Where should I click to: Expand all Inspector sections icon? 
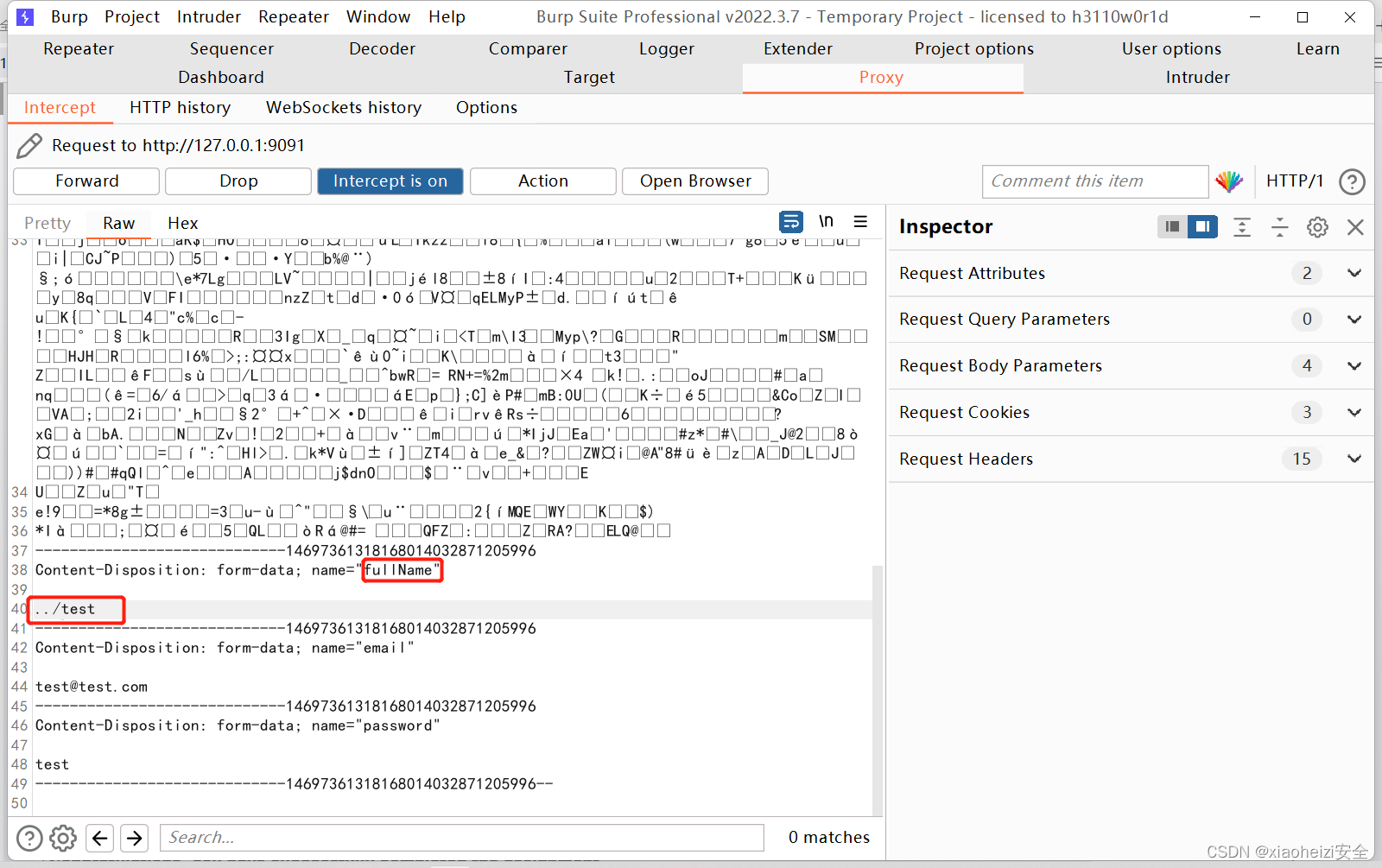pos(1242,226)
